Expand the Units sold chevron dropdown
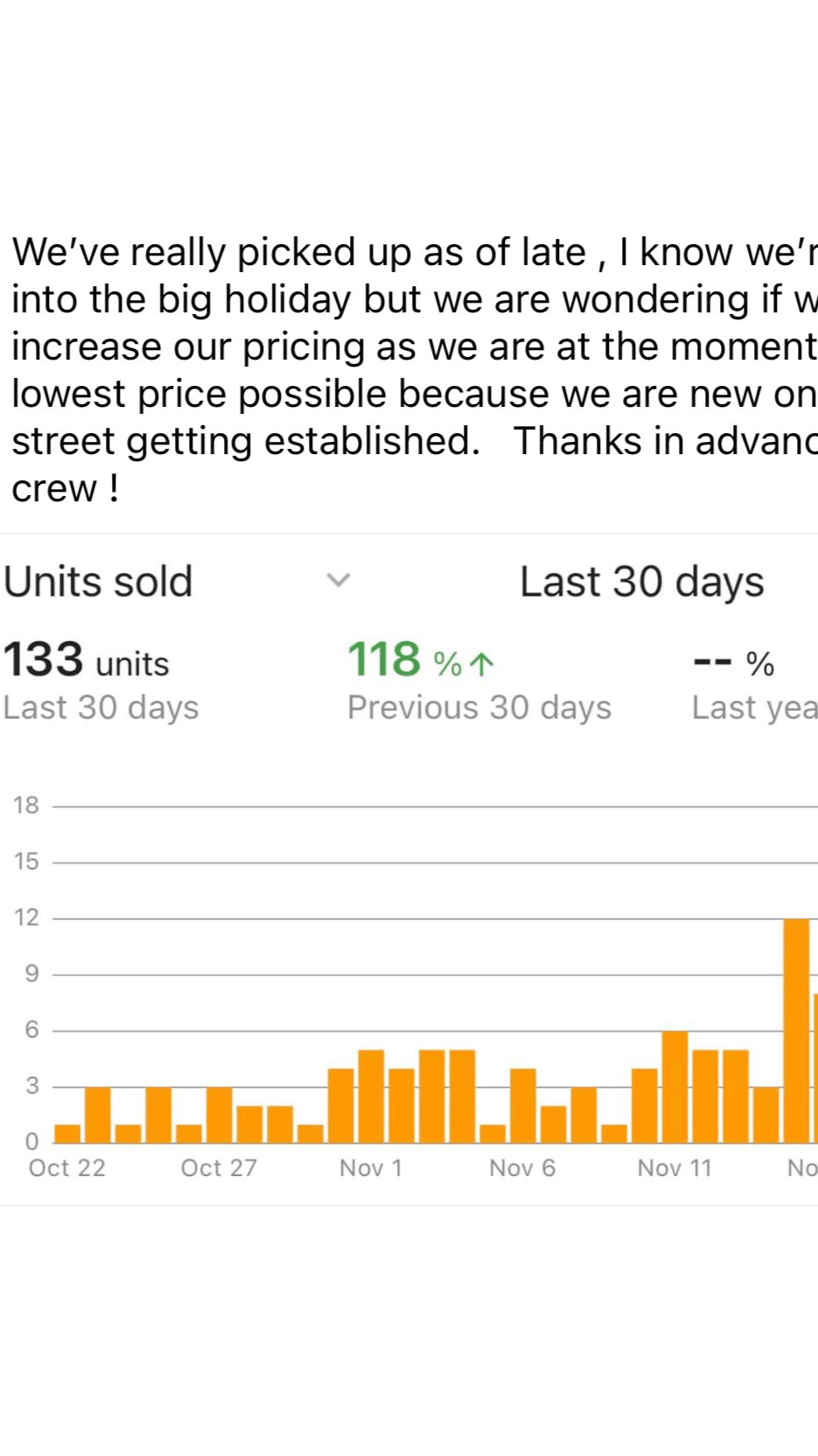Viewport: 818px width, 1456px height. (339, 580)
